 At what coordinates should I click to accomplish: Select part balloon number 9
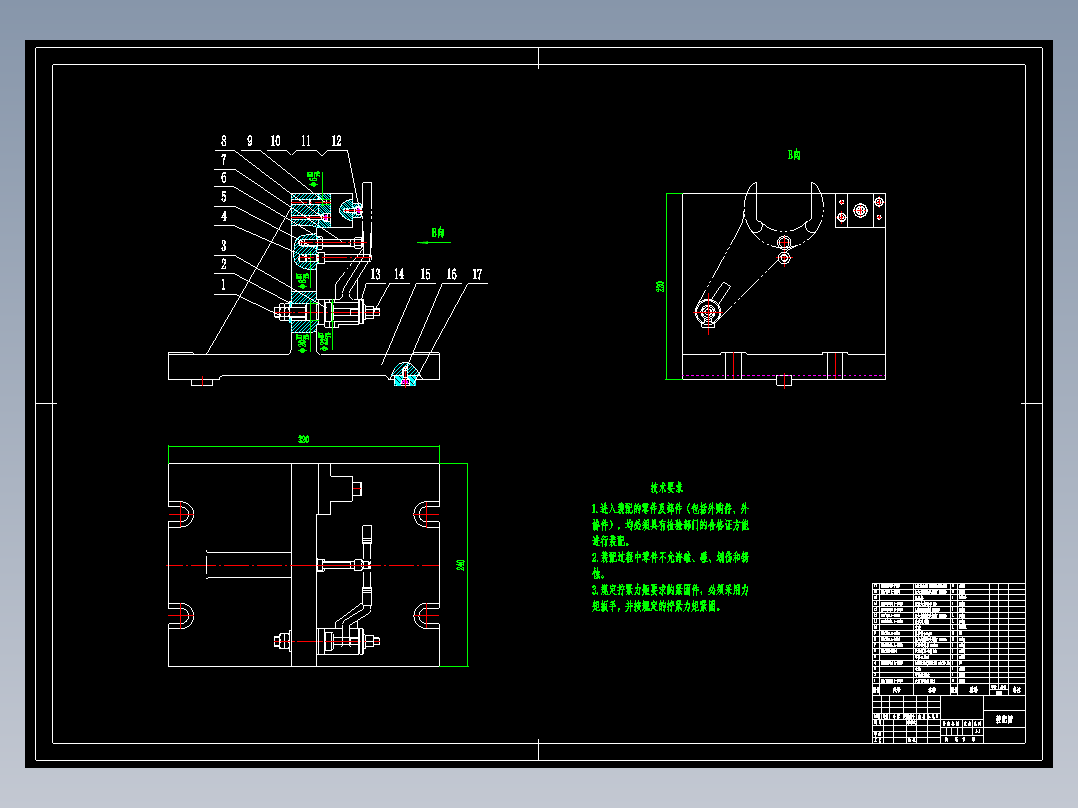pyautogui.click(x=250, y=141)
